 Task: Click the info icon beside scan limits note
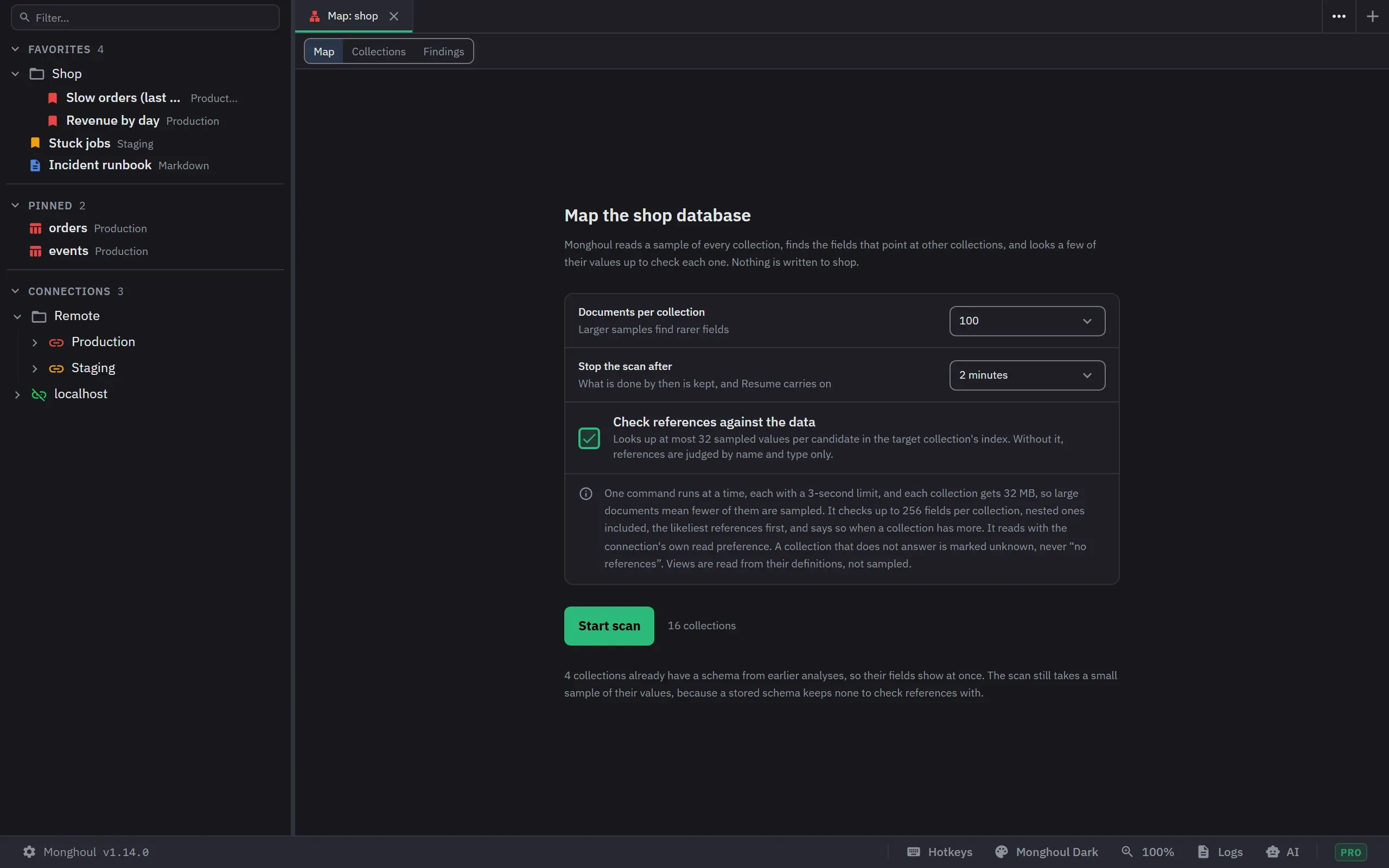[x=585, y=494]
